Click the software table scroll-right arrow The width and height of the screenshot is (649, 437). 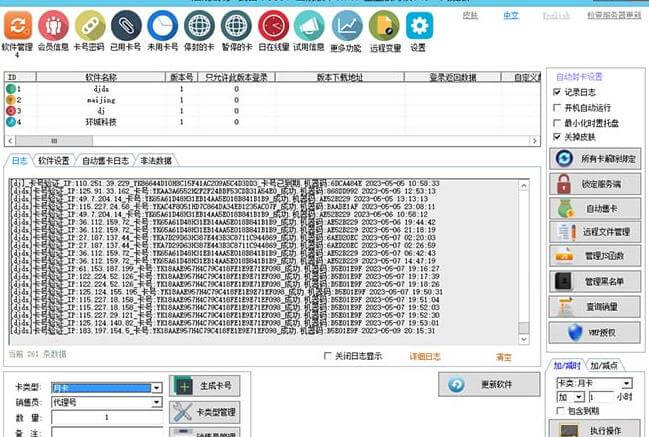(x=534, y=141)
